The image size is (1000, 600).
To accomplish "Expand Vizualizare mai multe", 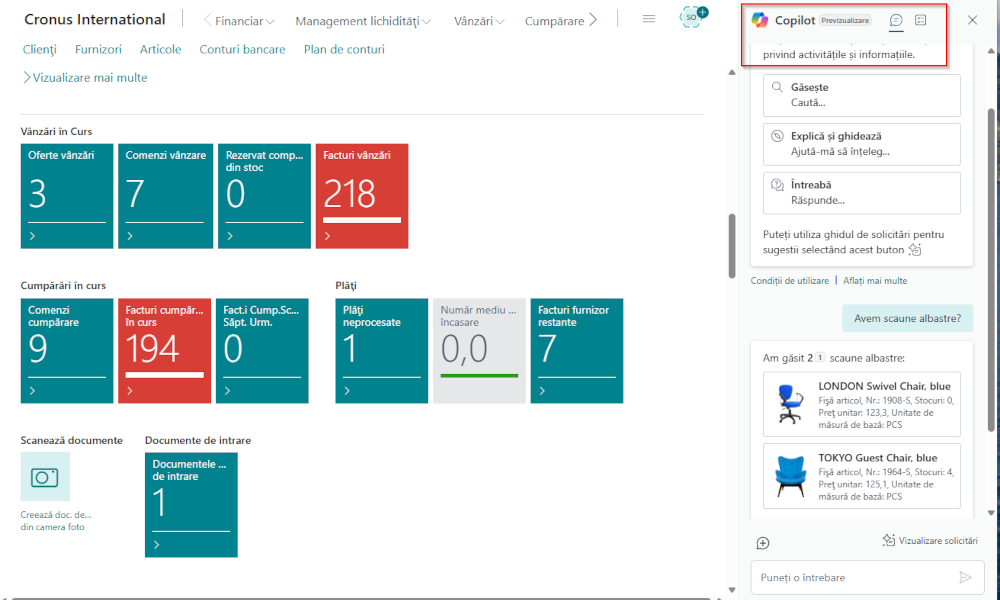I will [85, 77].
